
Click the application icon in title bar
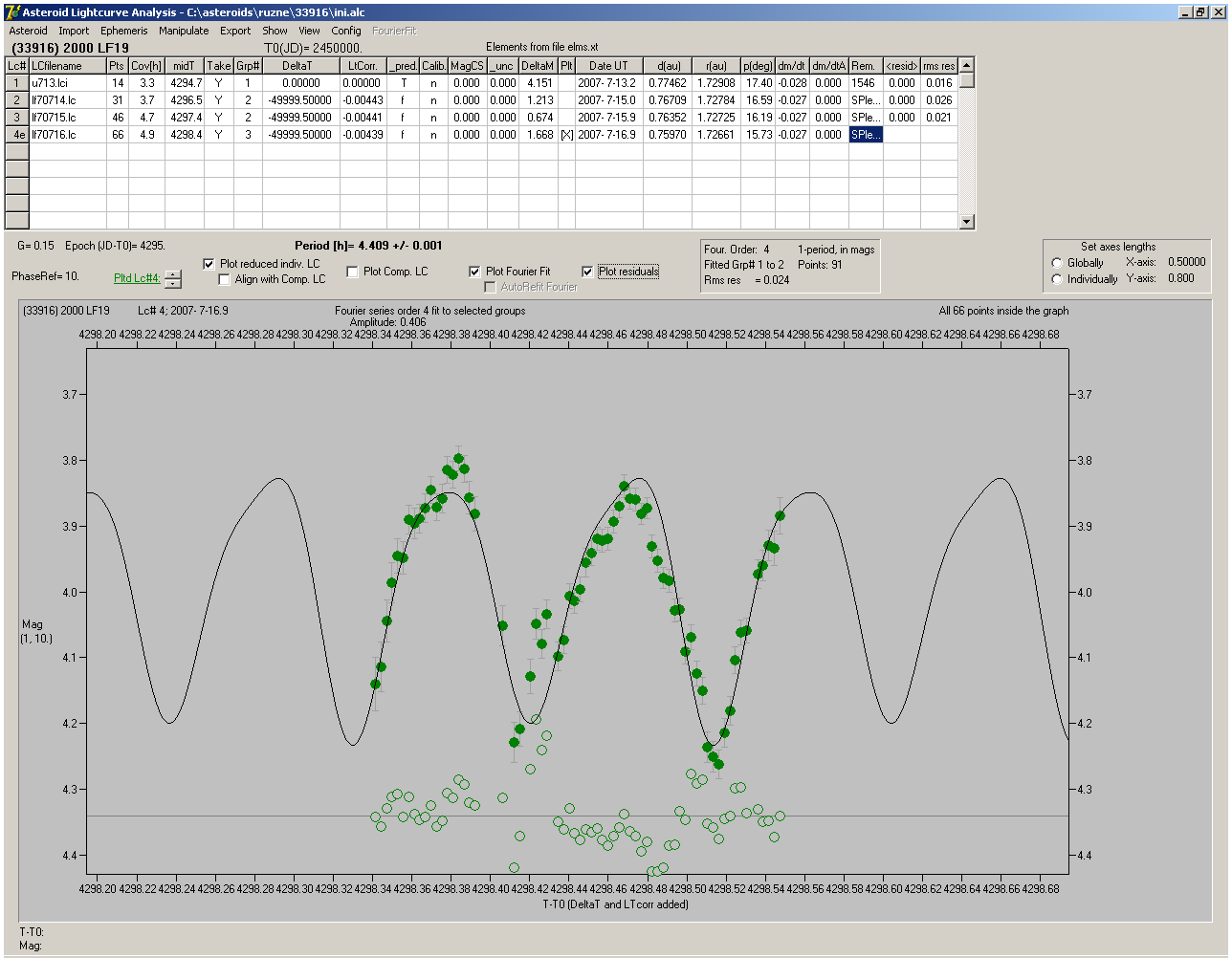coord(12,12)
